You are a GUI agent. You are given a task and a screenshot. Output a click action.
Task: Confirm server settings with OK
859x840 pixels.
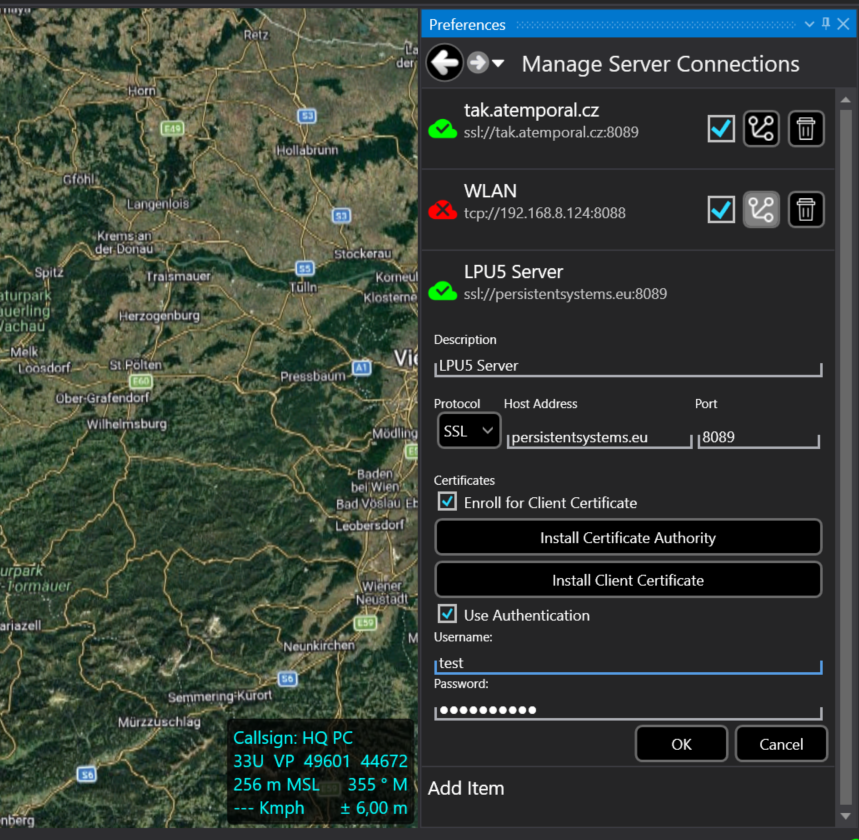click(681, 744)
